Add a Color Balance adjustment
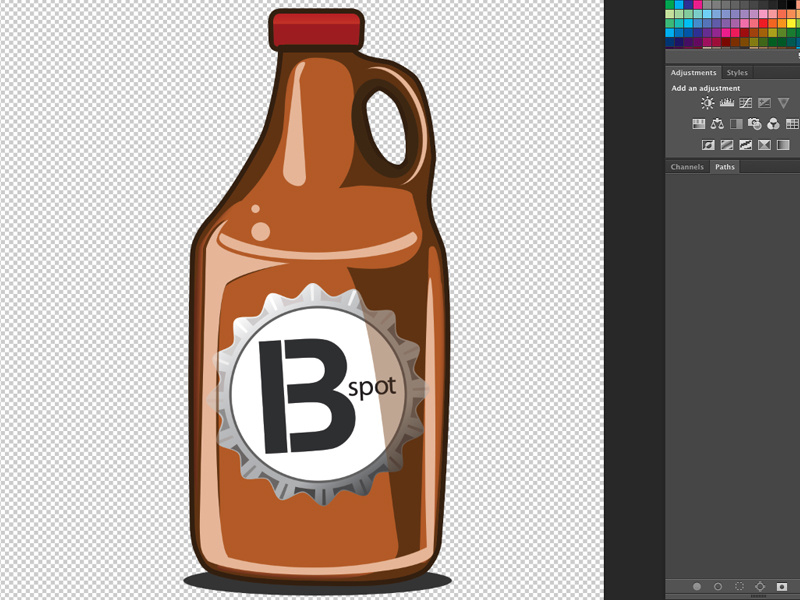The image size is (800, 600). [718, 123]
